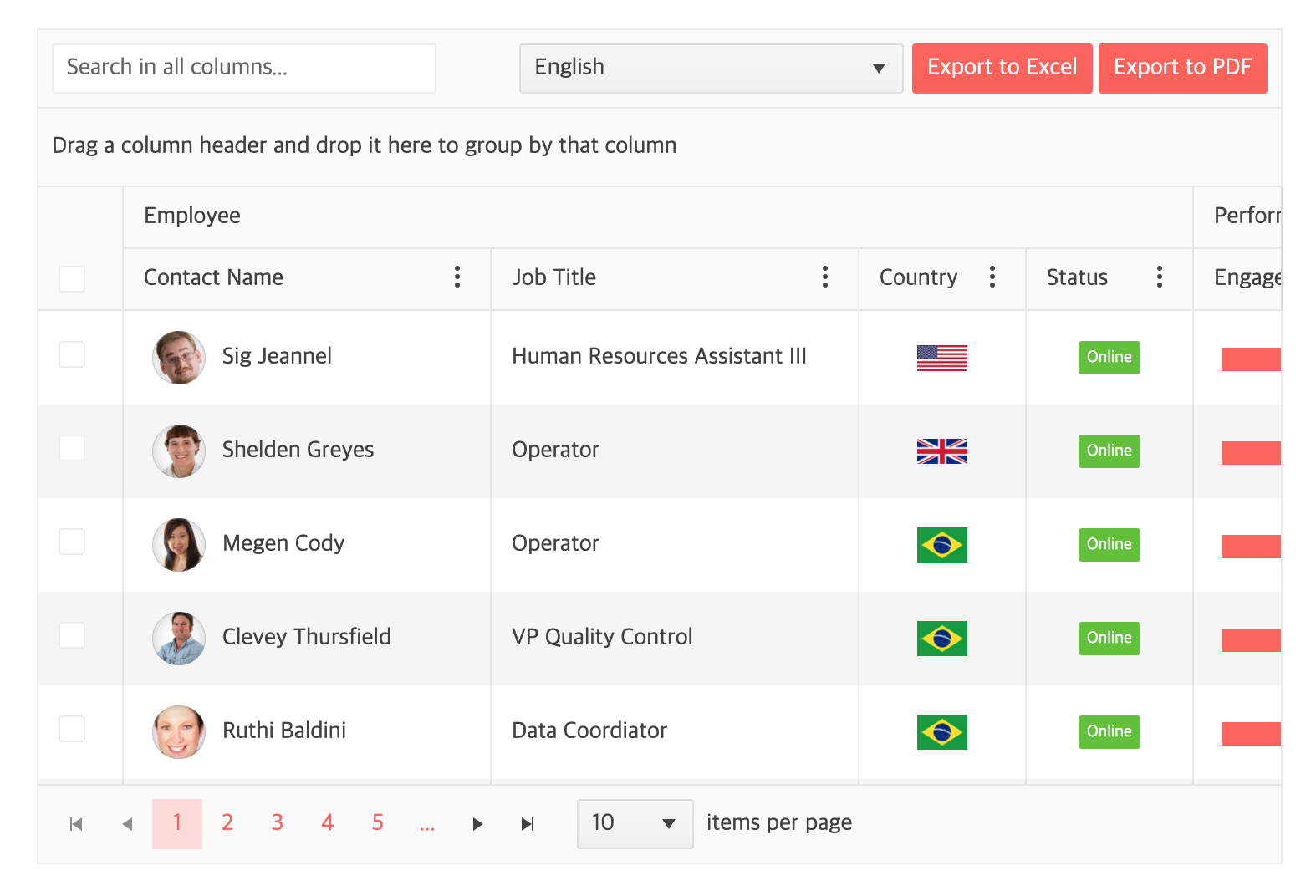Click Shelden Greyes' avatar photo

179,451
